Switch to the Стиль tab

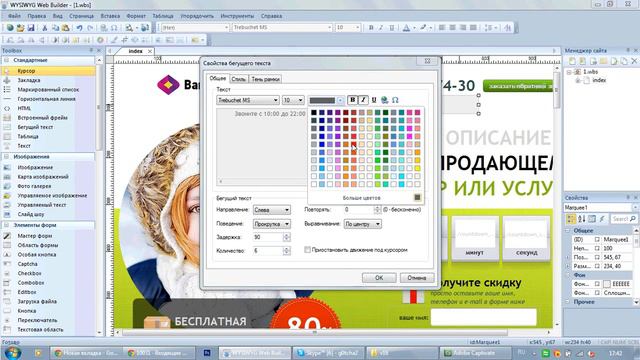pos(239,79)
